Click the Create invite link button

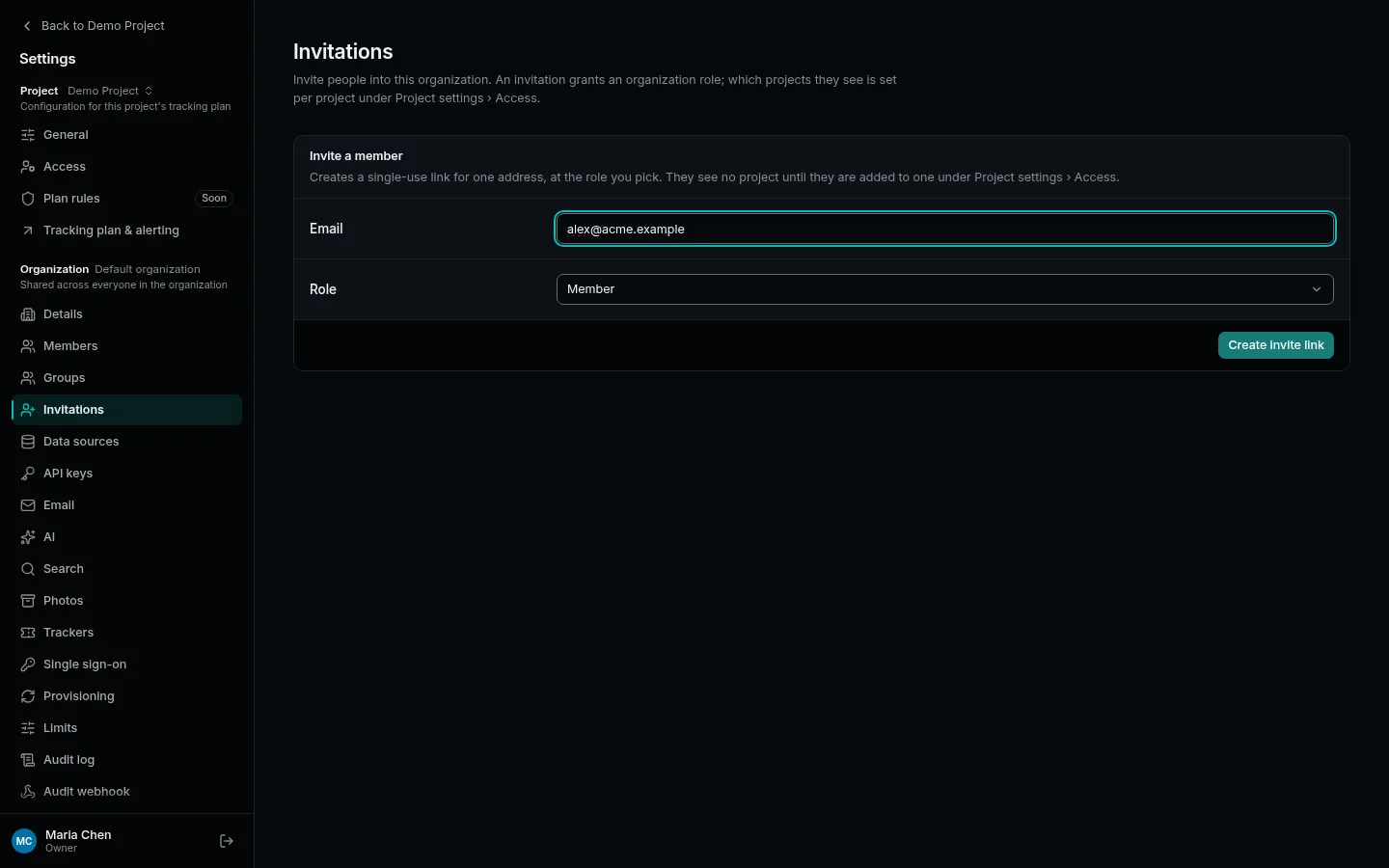[1275, 345]
